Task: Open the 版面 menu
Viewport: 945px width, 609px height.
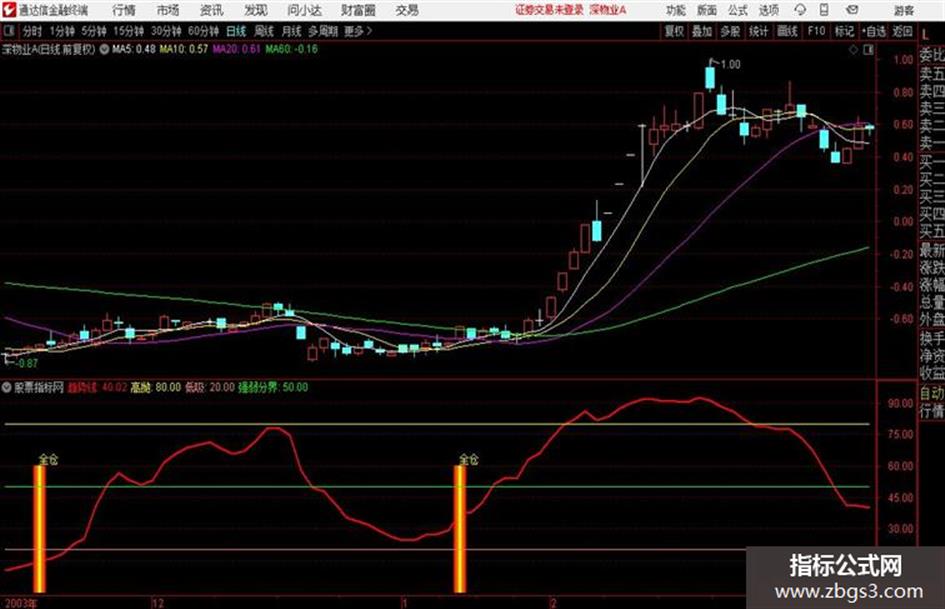Action: click(706, 10)
